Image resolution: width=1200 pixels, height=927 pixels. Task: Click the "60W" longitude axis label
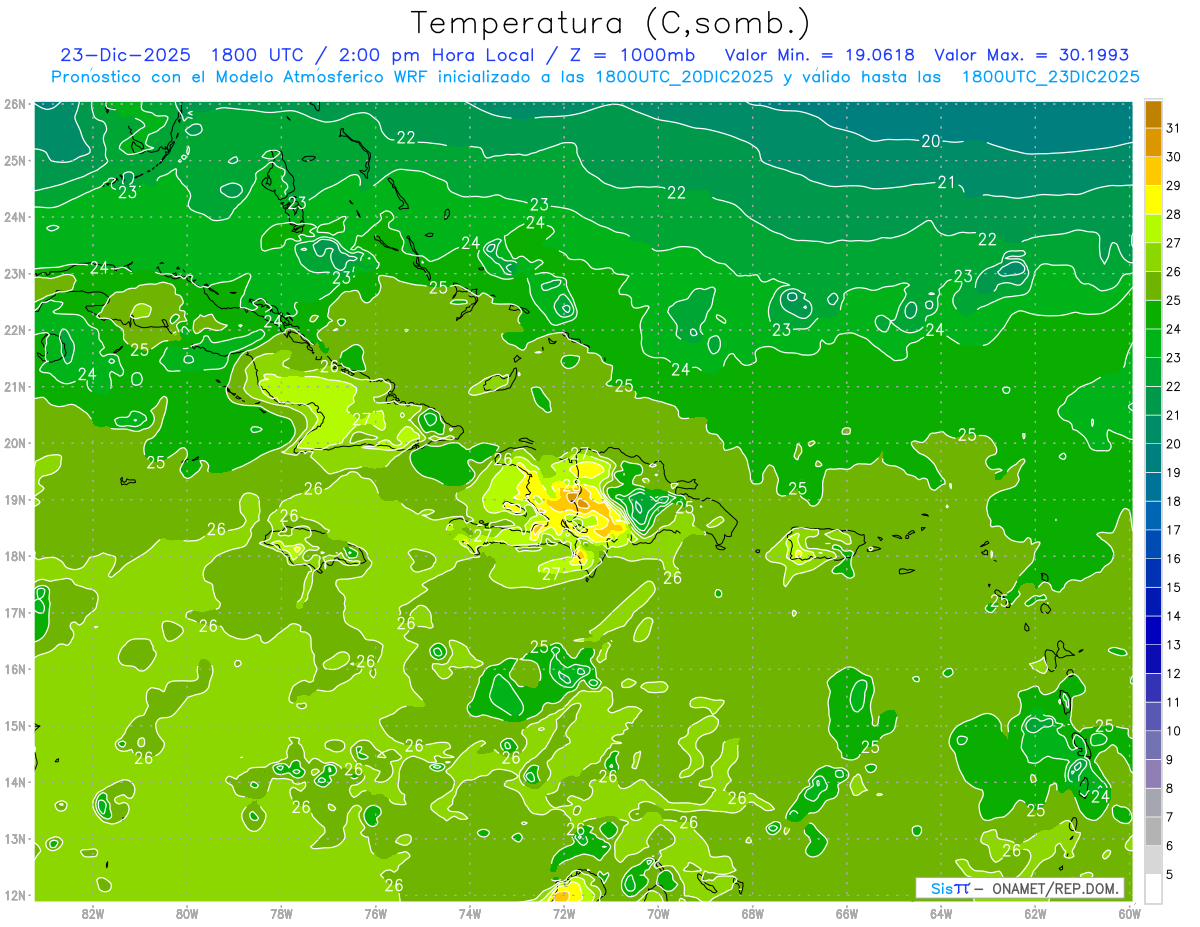click(1130, 913)
